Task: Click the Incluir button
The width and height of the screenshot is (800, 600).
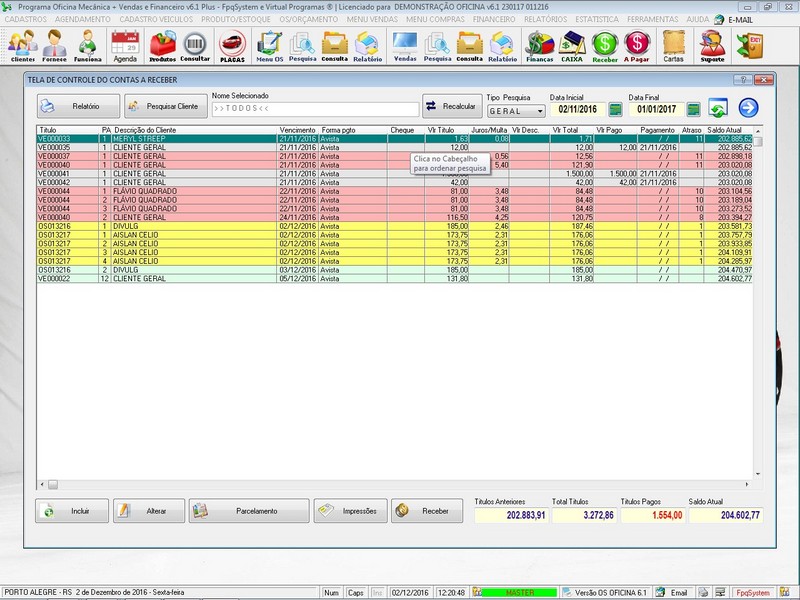Action: [x=72, y=511]
